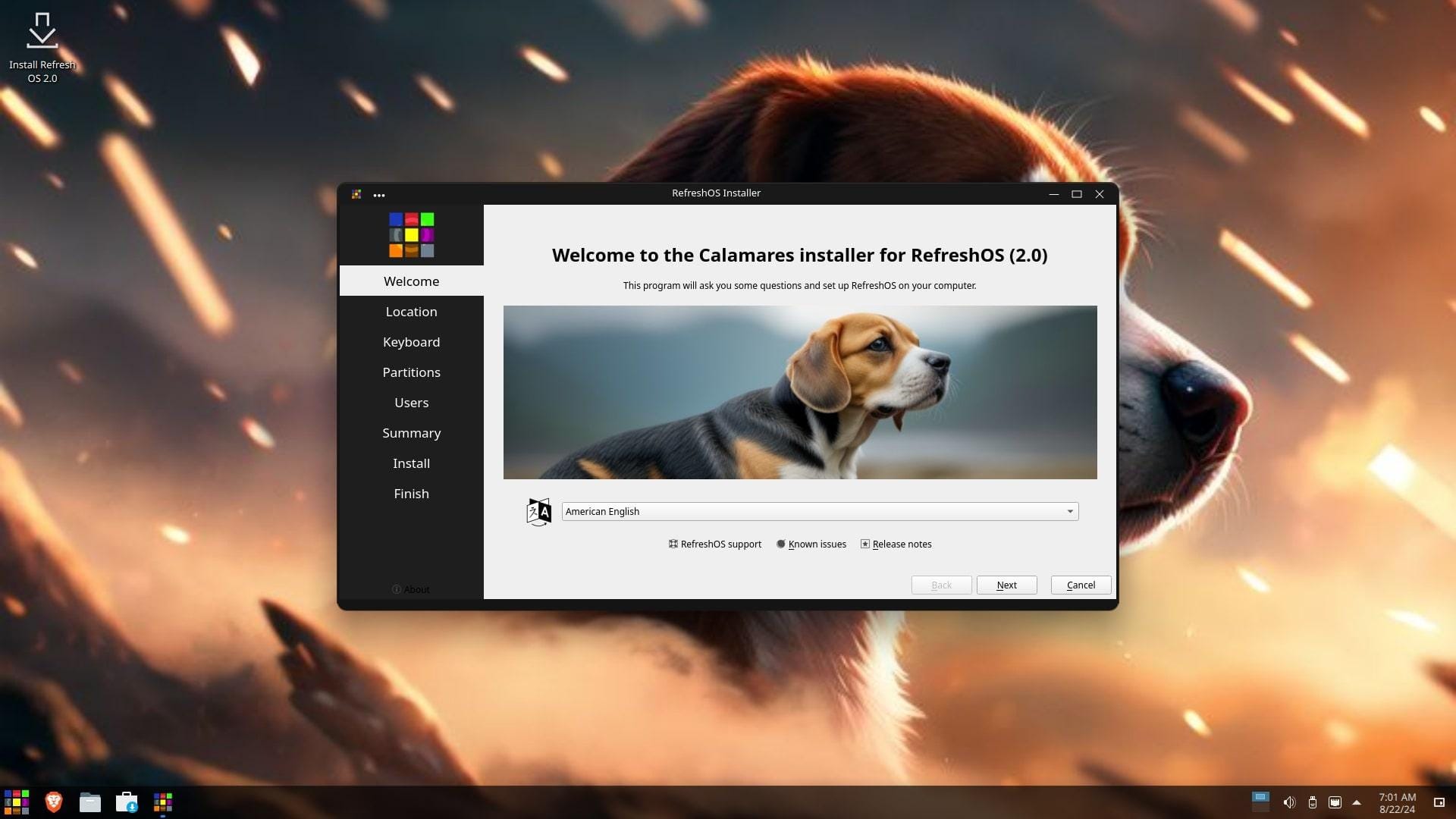Click the clock showing 7:01 AM
This screenshot has height=819, width=1456.
(x=1397, y=803)
